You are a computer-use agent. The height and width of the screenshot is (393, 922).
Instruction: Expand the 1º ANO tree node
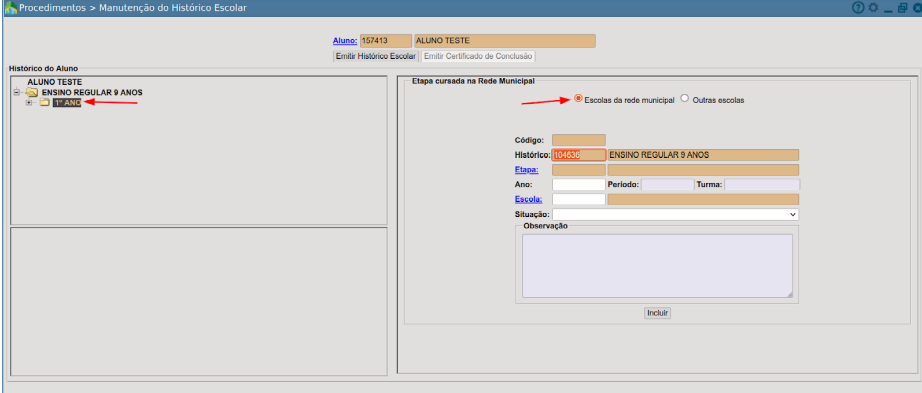(29, 103)
